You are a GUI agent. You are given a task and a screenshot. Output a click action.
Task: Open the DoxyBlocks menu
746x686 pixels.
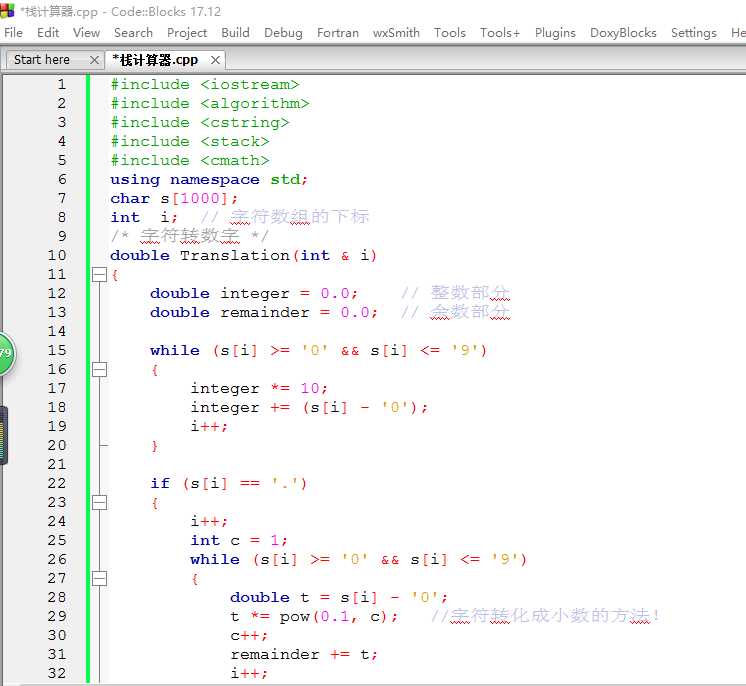[623, 33]
